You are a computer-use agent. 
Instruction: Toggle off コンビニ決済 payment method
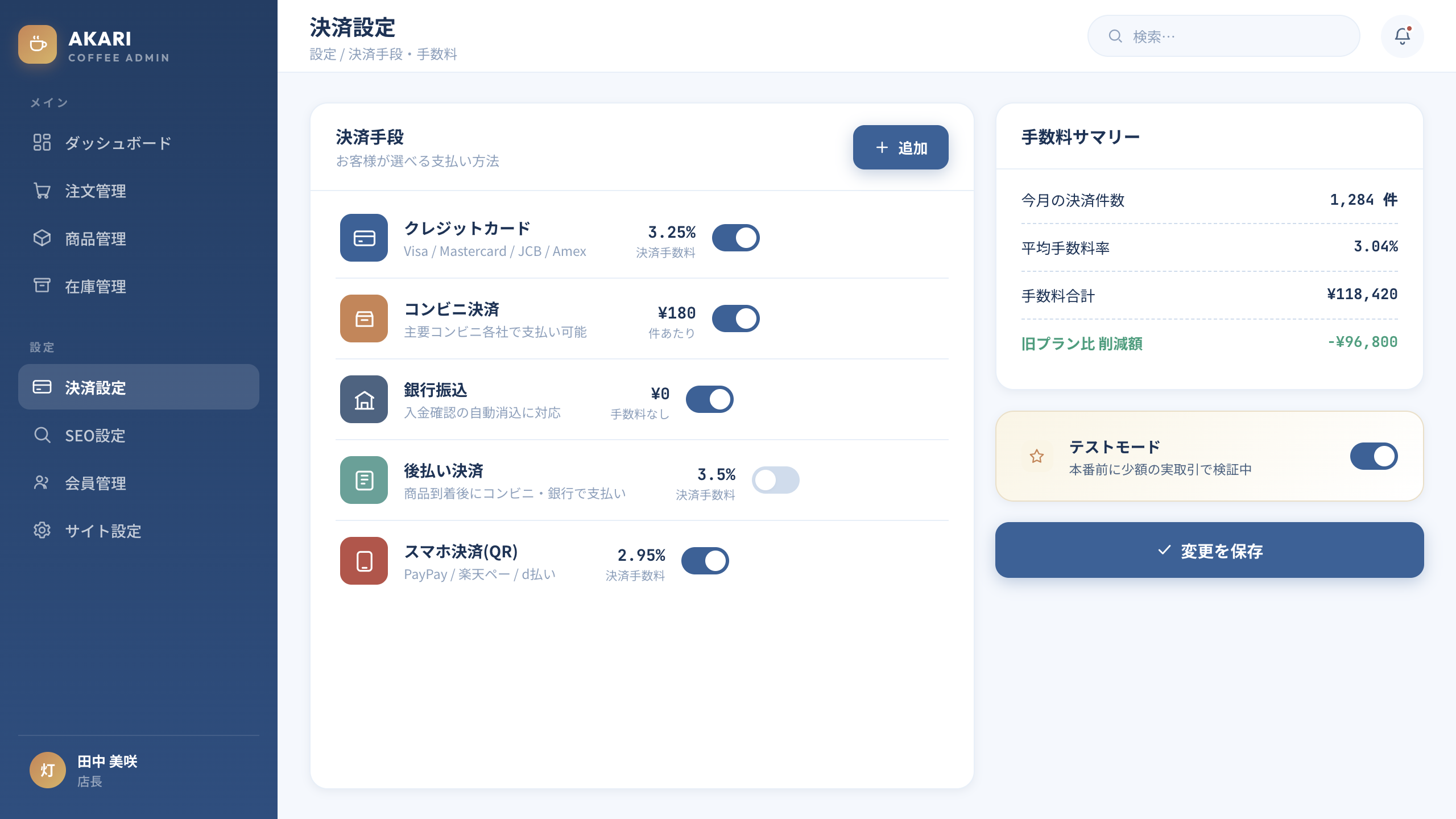tap(736, 318)
